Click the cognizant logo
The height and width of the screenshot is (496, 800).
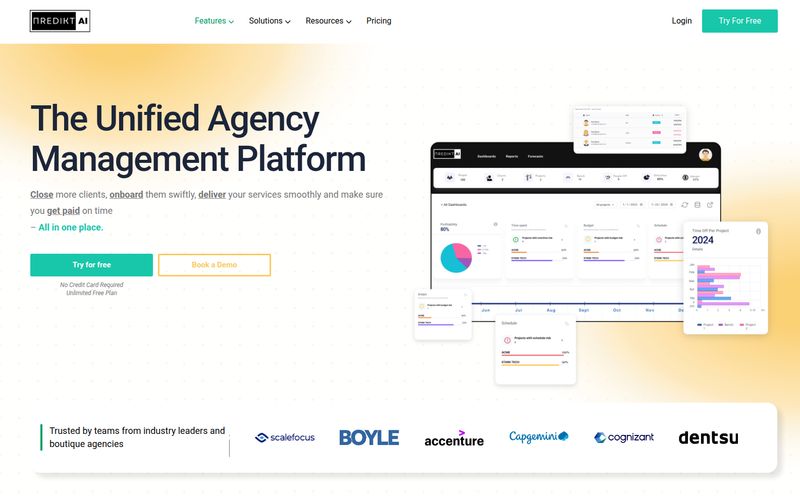(624, 437)
